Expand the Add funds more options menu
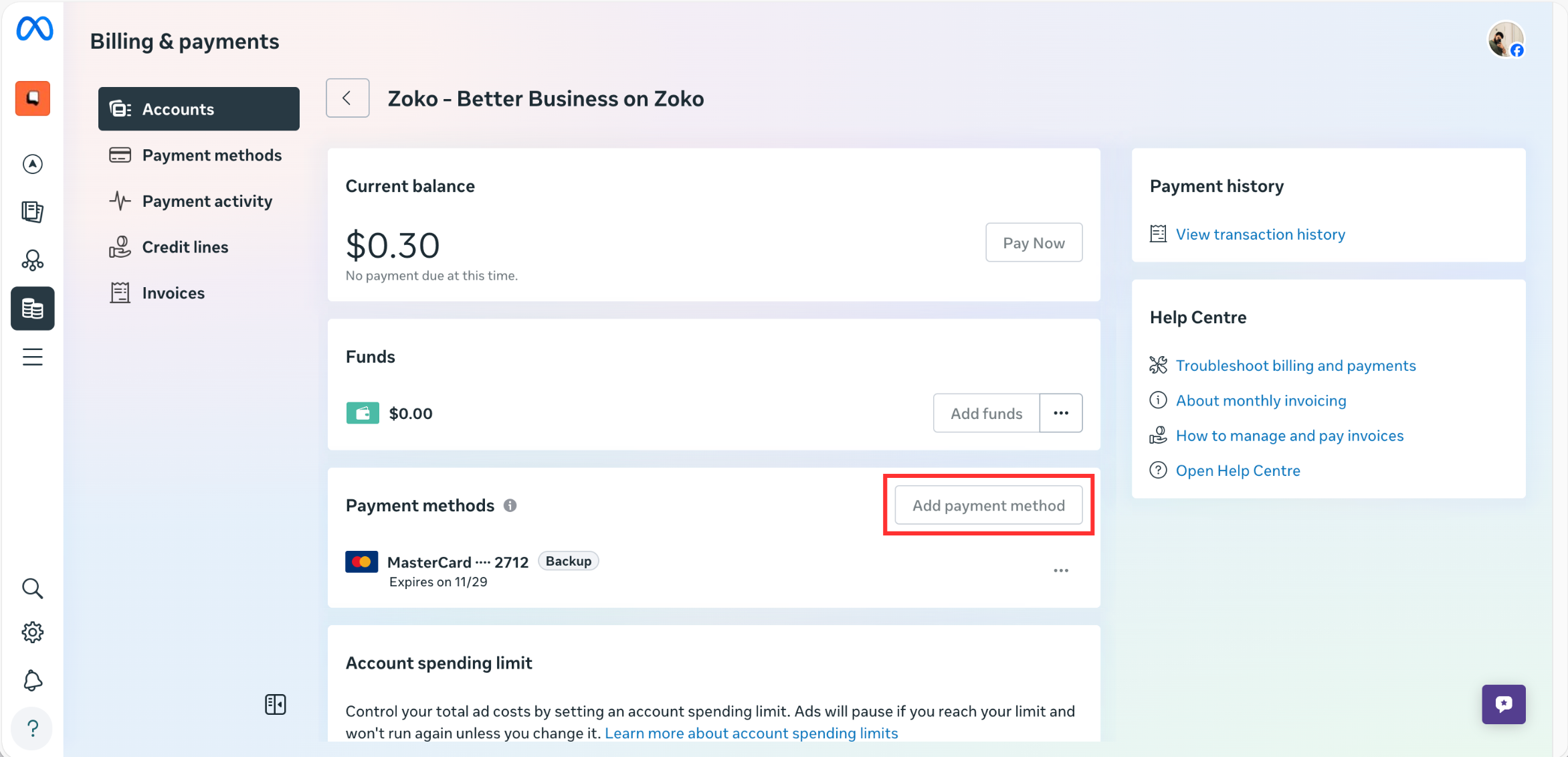Image resolution: width=1568 pixels, height=757 pixels. (x=1061, y=413)
